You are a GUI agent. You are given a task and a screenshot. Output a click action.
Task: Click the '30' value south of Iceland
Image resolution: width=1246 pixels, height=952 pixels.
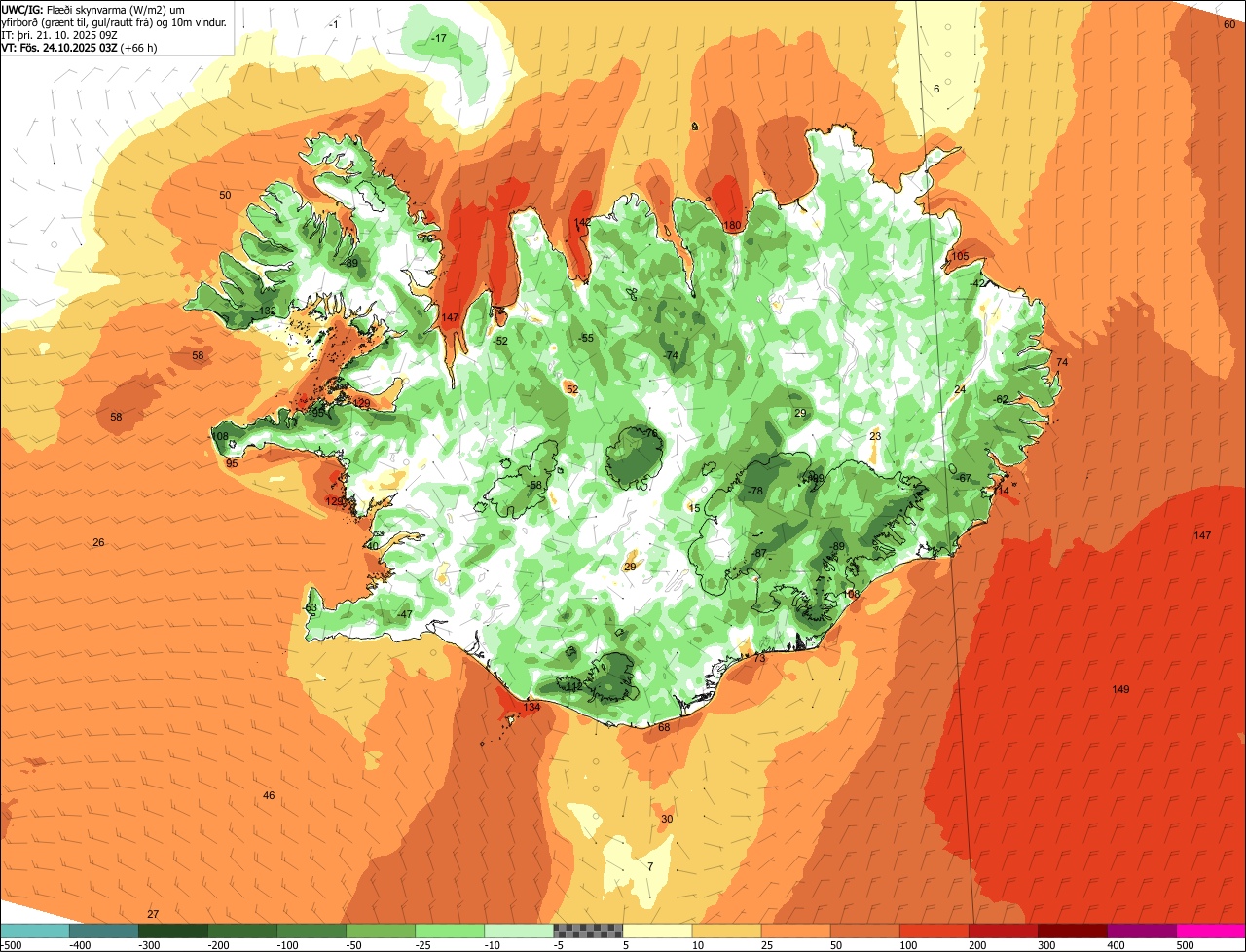[x=667, y=819]
